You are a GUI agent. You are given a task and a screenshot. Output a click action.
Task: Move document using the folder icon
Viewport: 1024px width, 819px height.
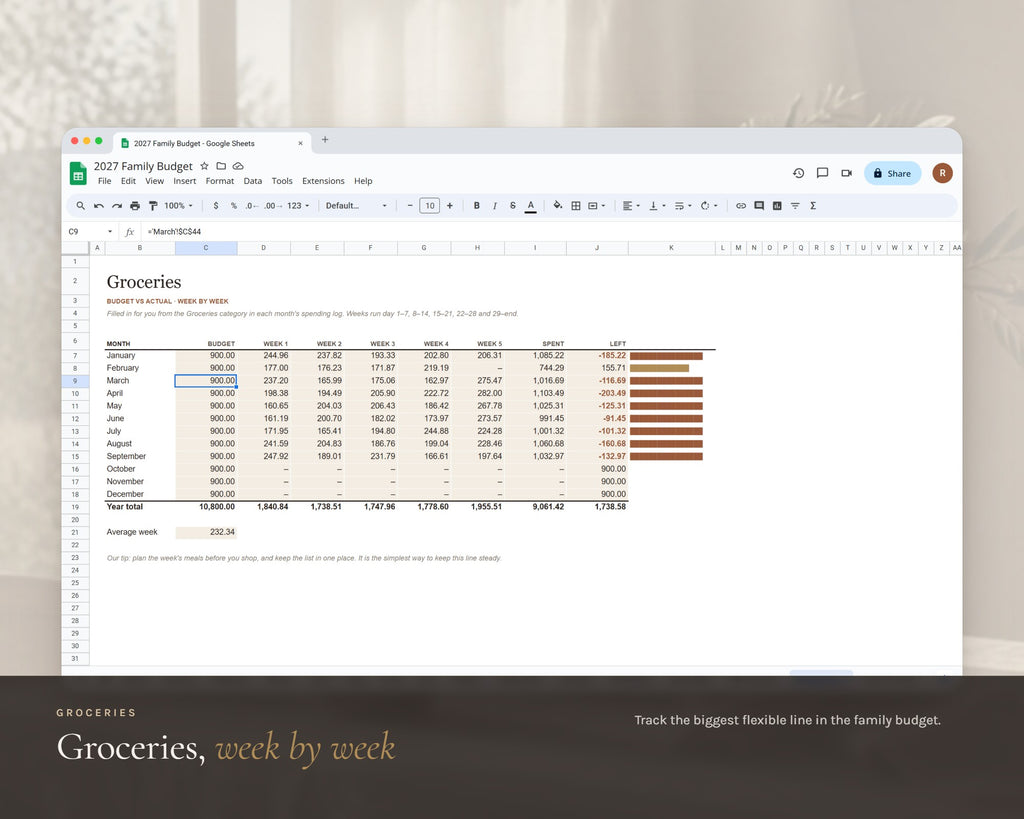pos(221,166)
